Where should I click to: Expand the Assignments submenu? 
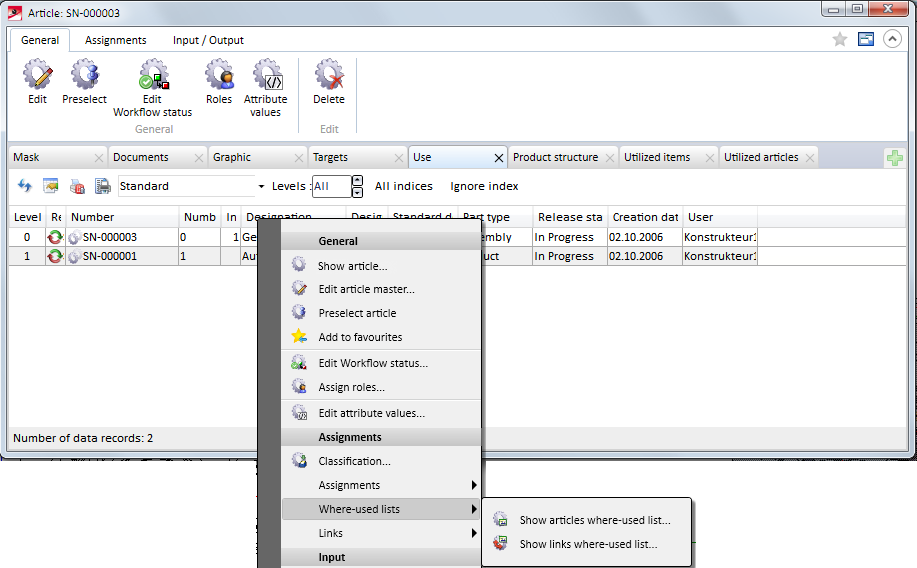pos(380,485)
